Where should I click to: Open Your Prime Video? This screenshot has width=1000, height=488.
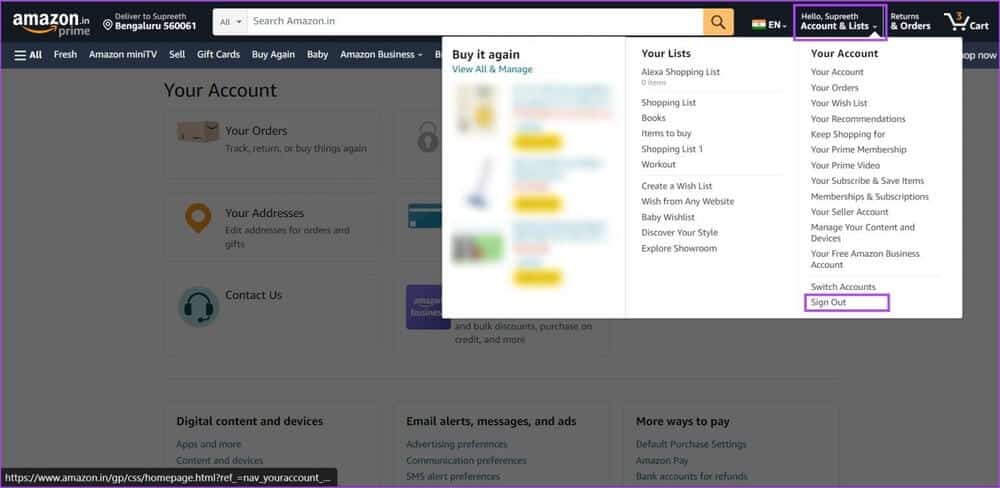[x=845, y=166]
